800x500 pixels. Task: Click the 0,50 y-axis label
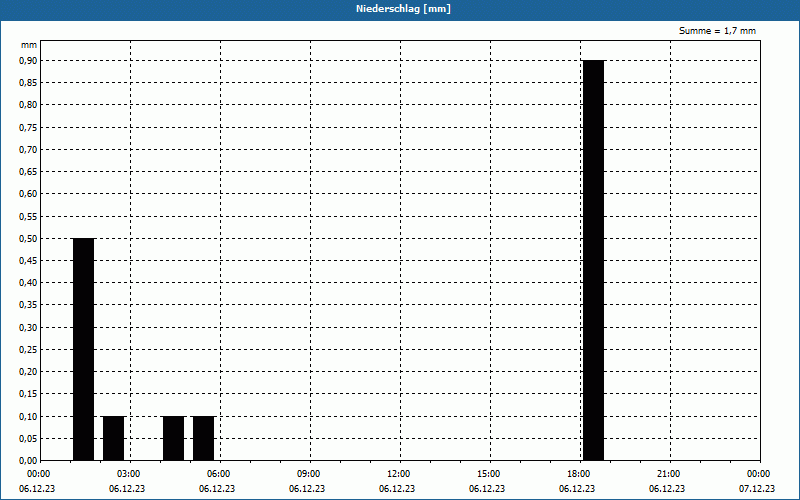28,238
